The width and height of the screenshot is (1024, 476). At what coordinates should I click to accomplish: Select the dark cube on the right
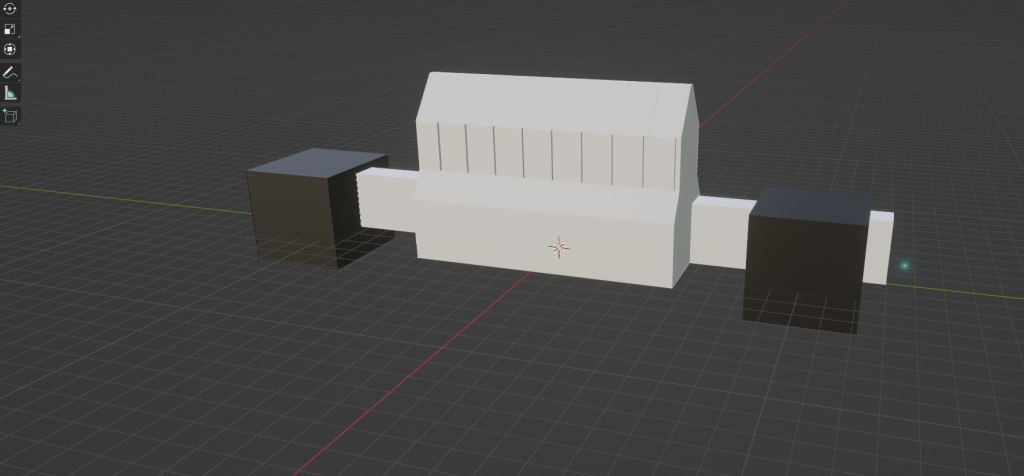click(800, 265)
